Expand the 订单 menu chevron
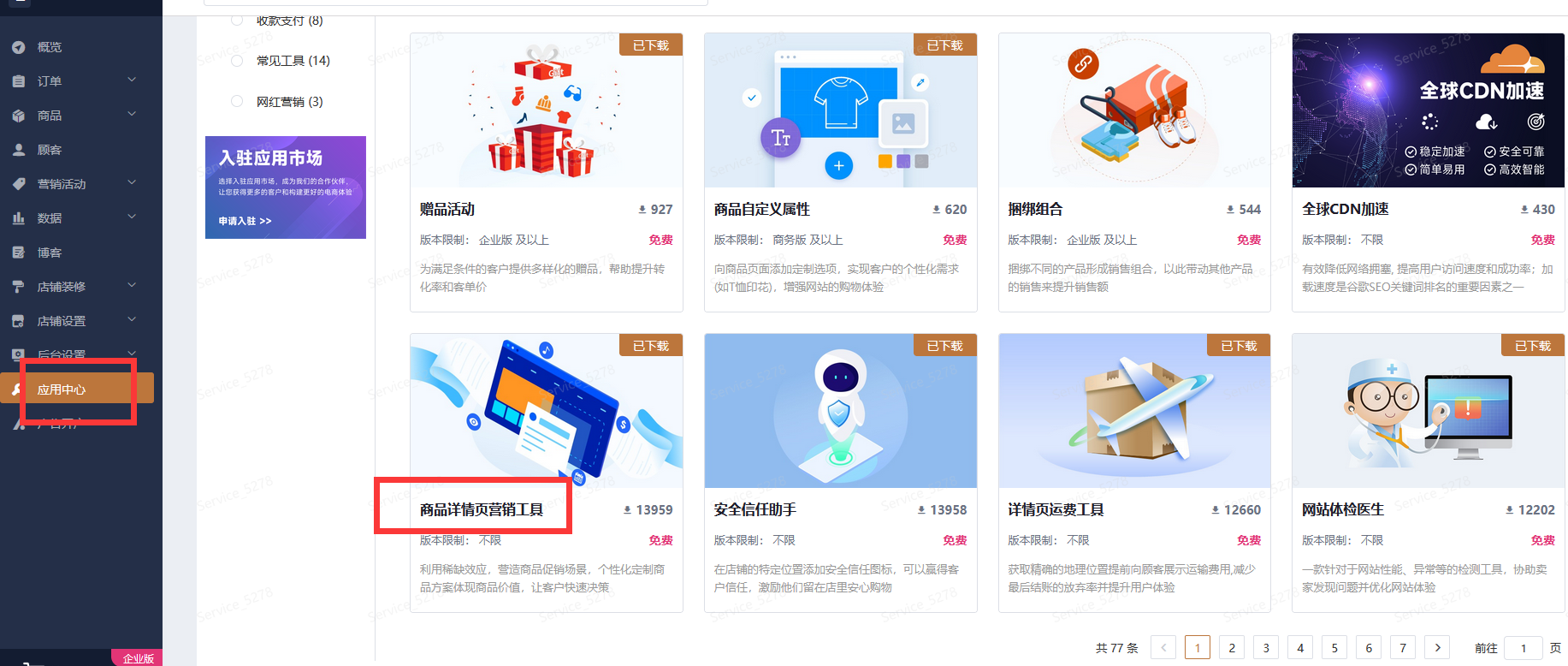The width and height of the screenshot is (1568, 666). [132, 80]
